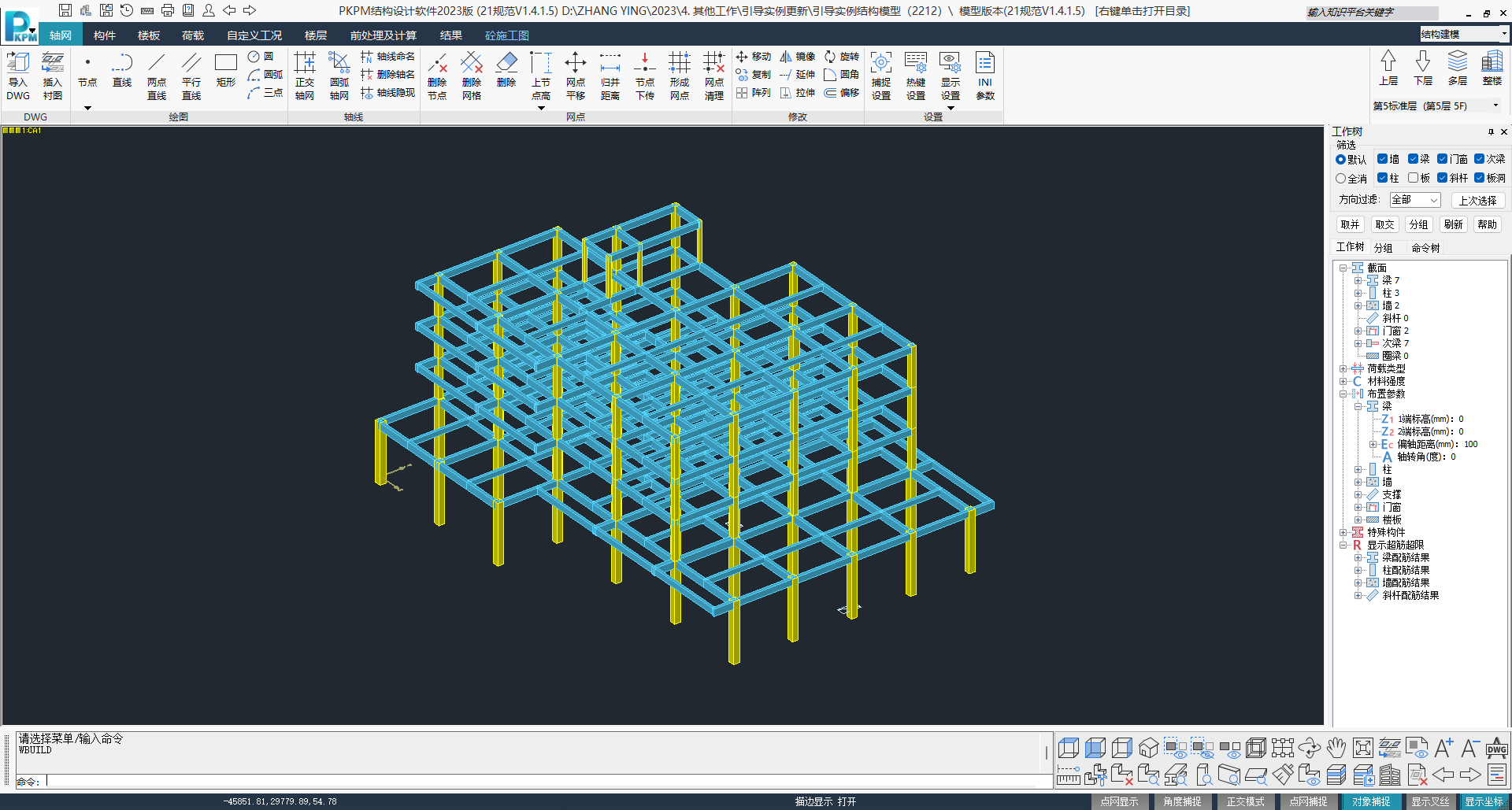
Task: Select the 全消 radio button
Action: click(1340, 179)
